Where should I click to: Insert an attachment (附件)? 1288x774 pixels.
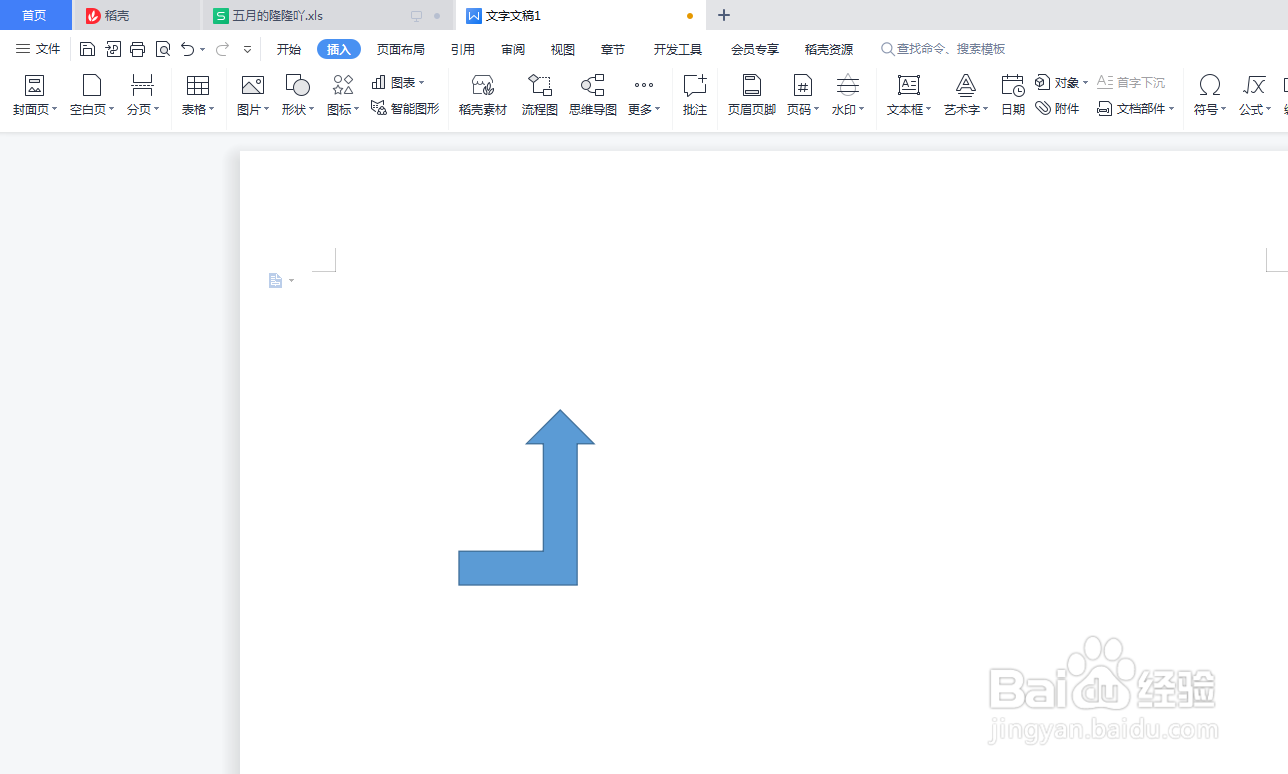(1057, 108)
